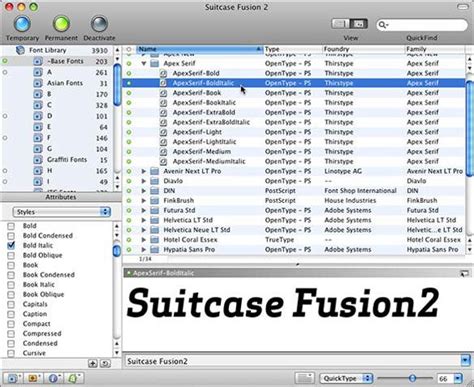Select the Asian Fonts set icon
The width and height of the screenshot is (474, 387).
point(38,83)
